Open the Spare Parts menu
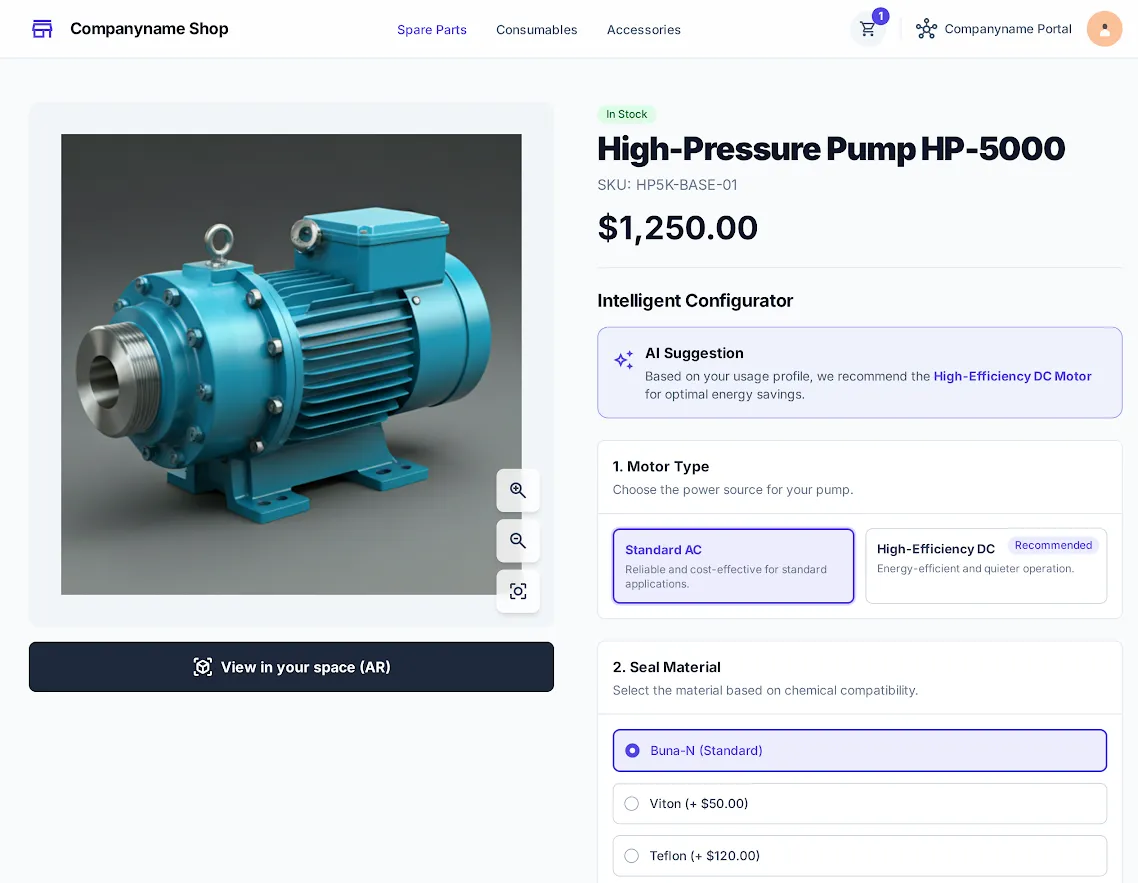The width and height of the screenshot is (1138, 883). tap(432, 30)
